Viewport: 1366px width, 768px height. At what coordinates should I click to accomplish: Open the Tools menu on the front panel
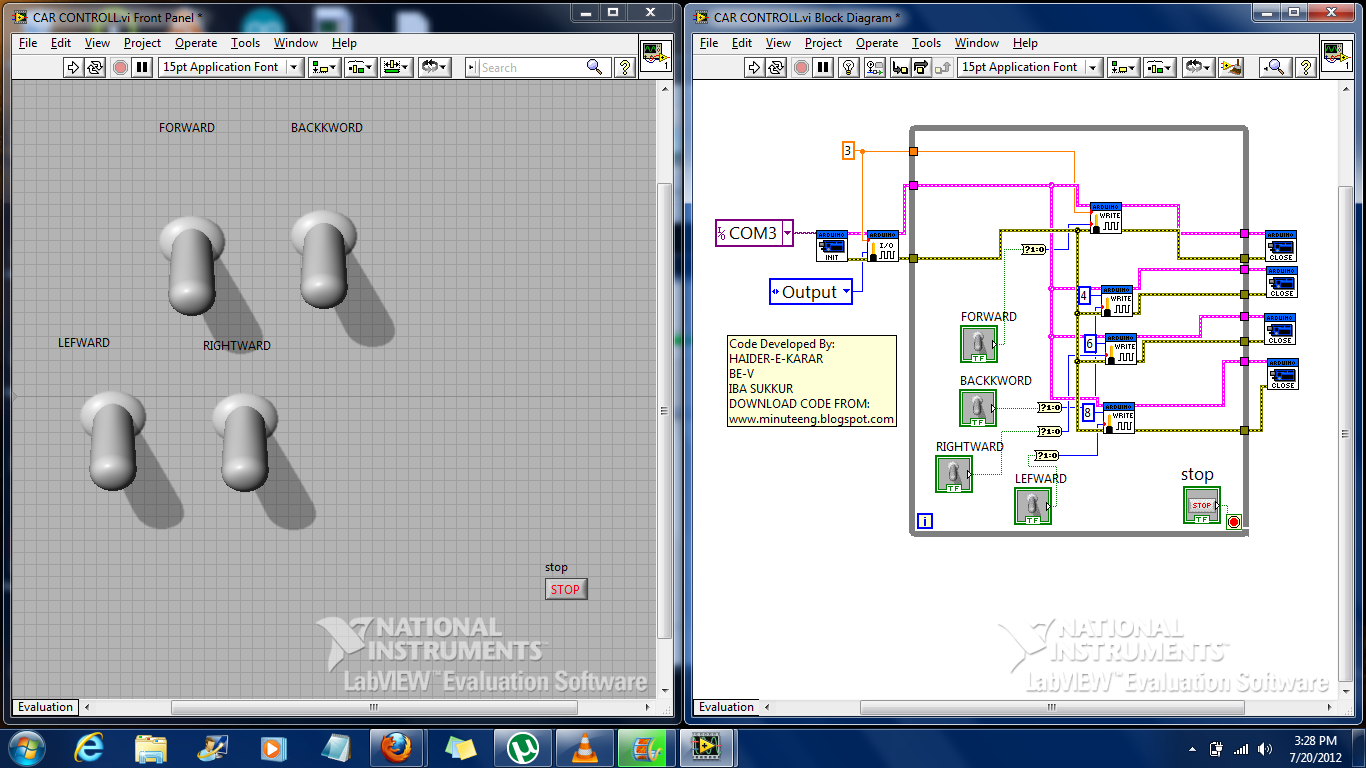click(245, 43)
